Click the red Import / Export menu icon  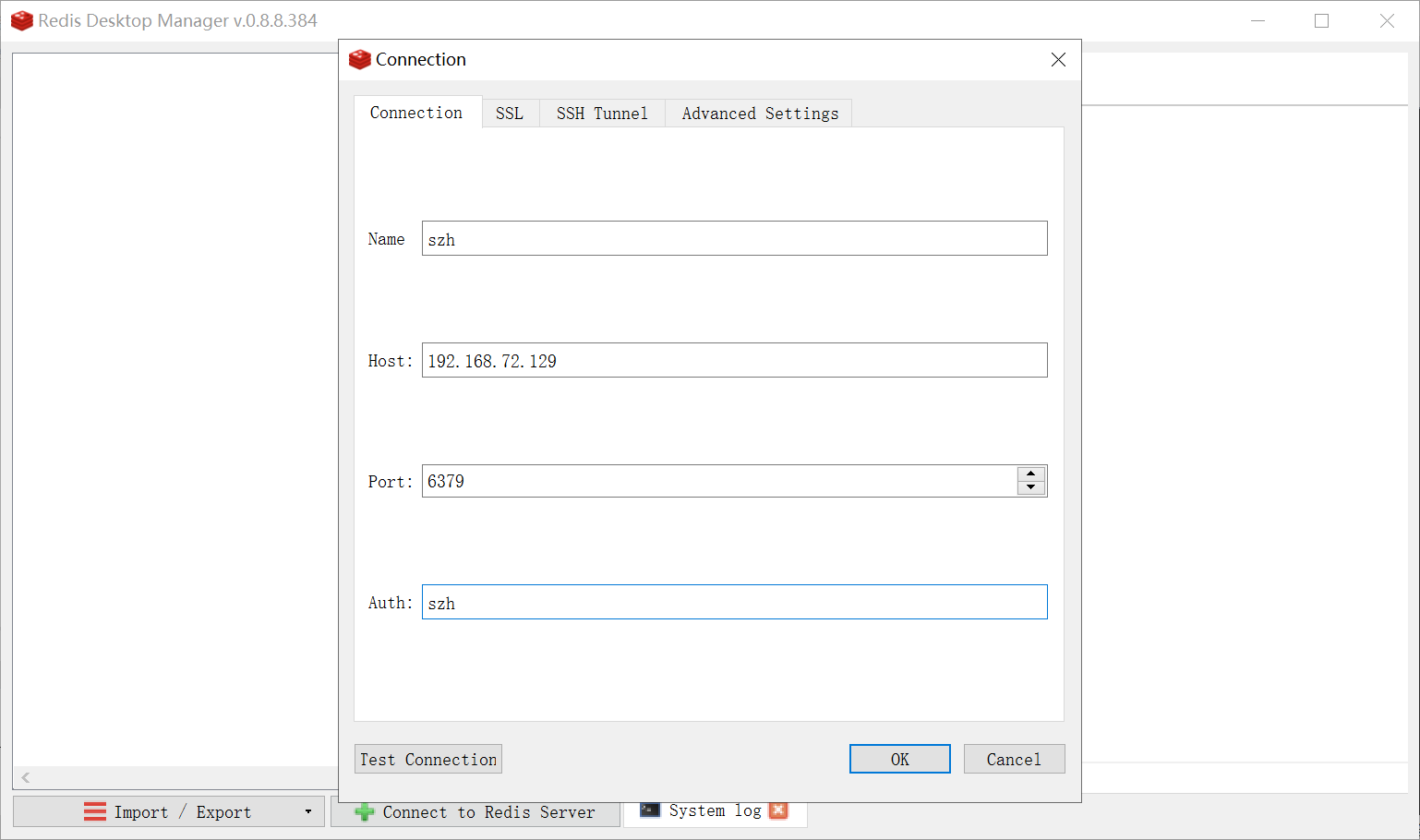click(x=95, y=811)
